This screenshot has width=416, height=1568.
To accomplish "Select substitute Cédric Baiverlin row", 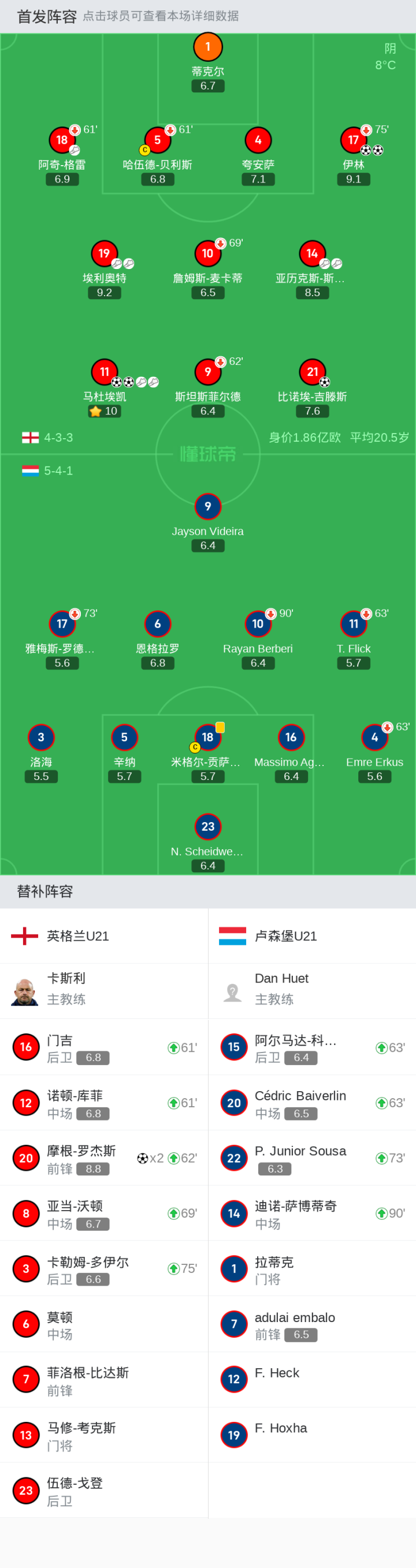I will click(312, 1103).
